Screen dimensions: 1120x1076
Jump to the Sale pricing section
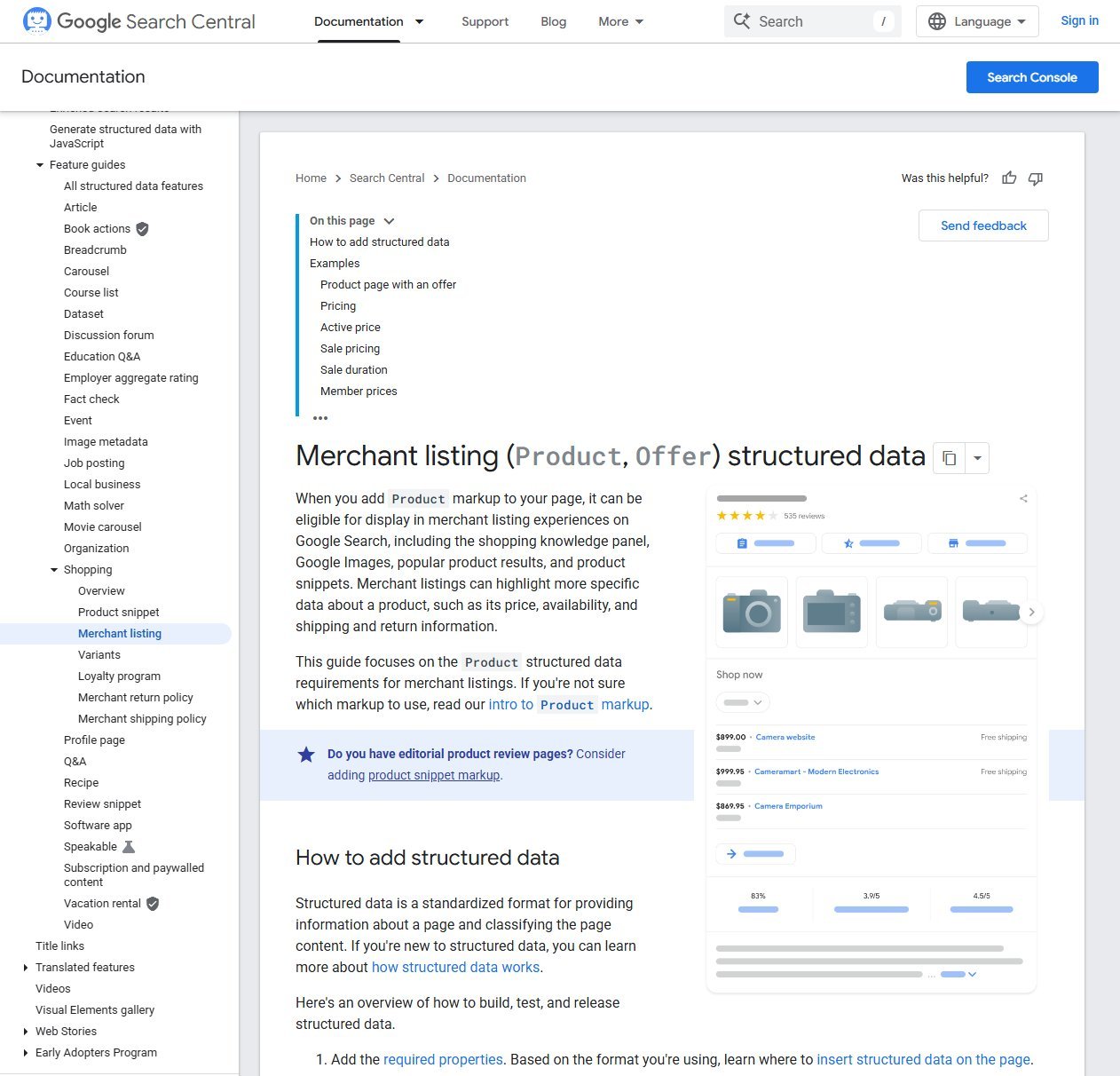coord(350,349)
